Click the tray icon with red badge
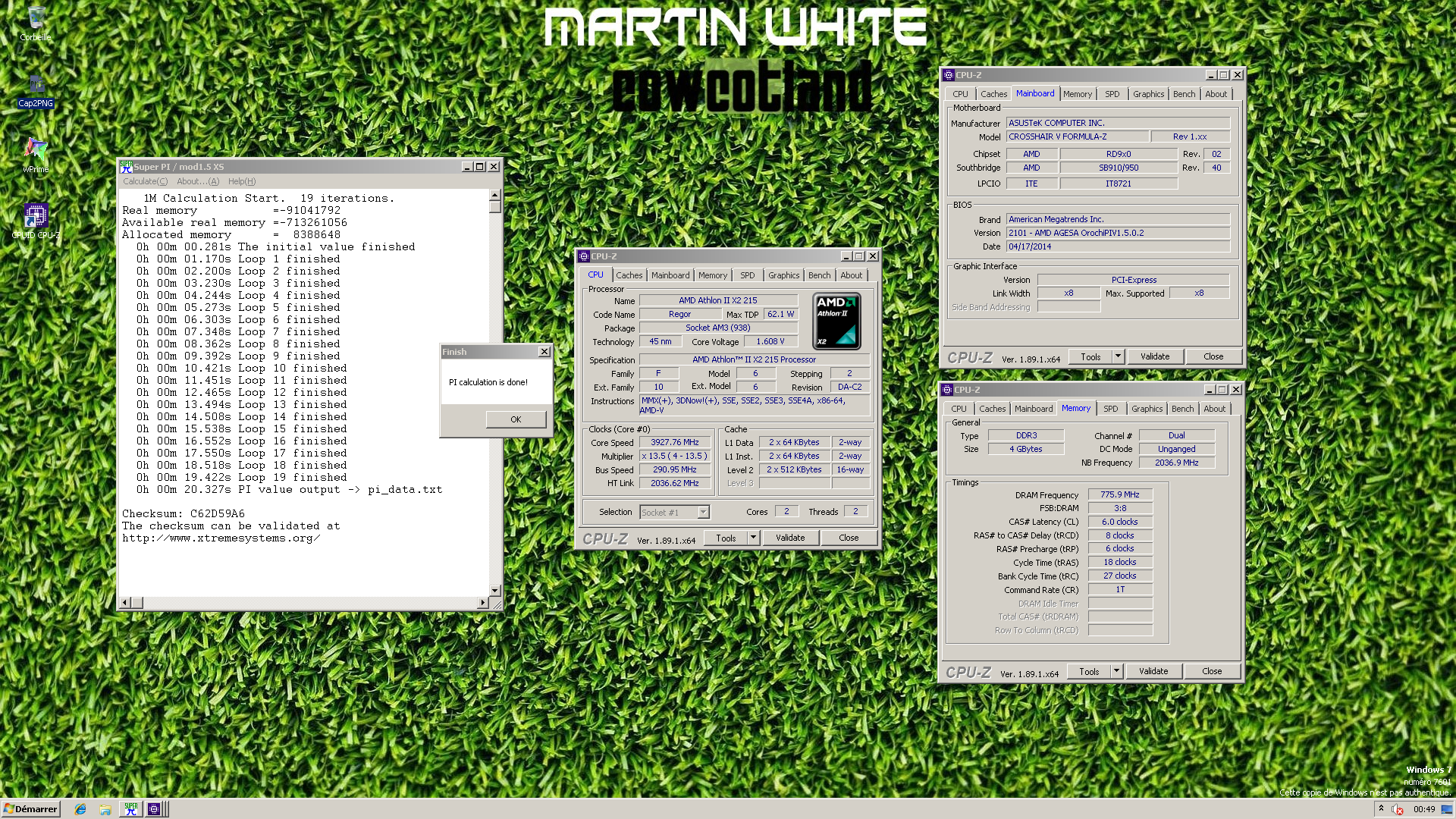The image size is (1456, 819). pos(1398,809)
